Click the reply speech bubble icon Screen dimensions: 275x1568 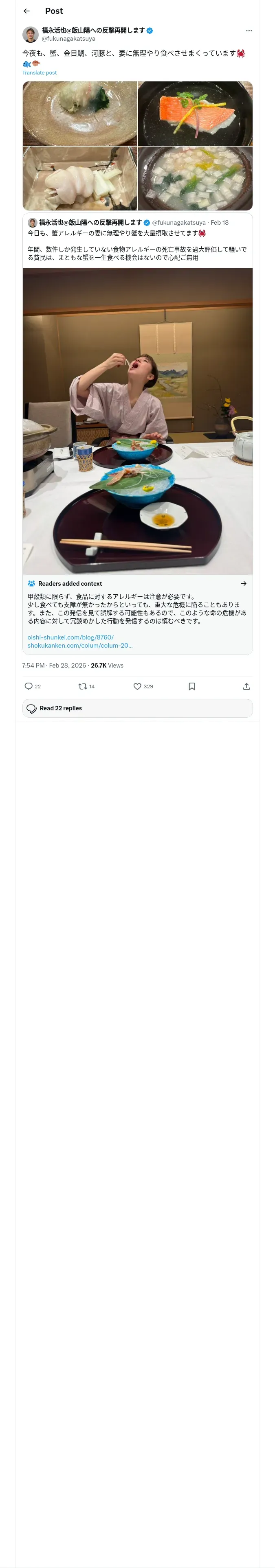coord(29,686)
